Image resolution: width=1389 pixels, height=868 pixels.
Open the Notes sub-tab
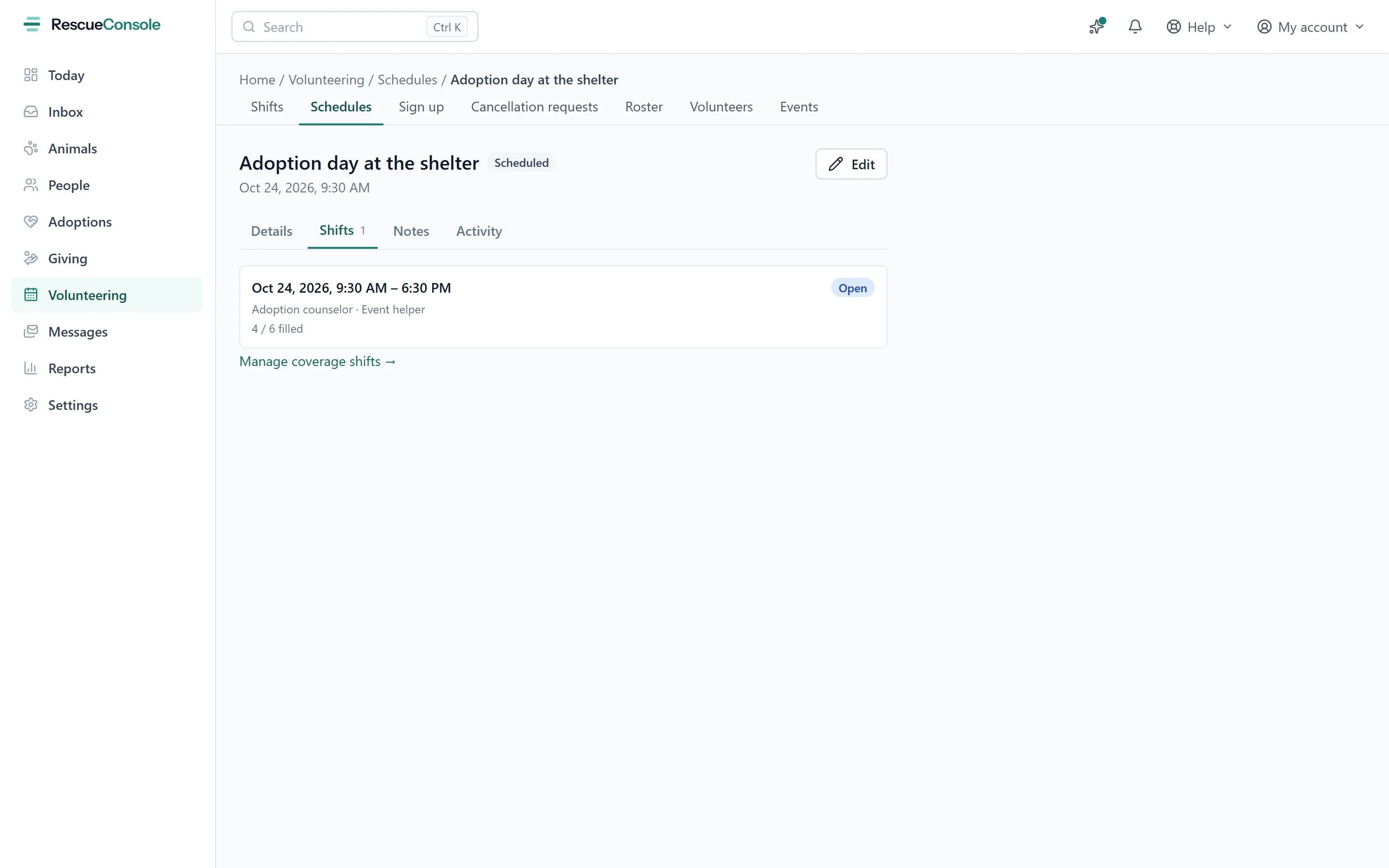[x=411, y=231]
